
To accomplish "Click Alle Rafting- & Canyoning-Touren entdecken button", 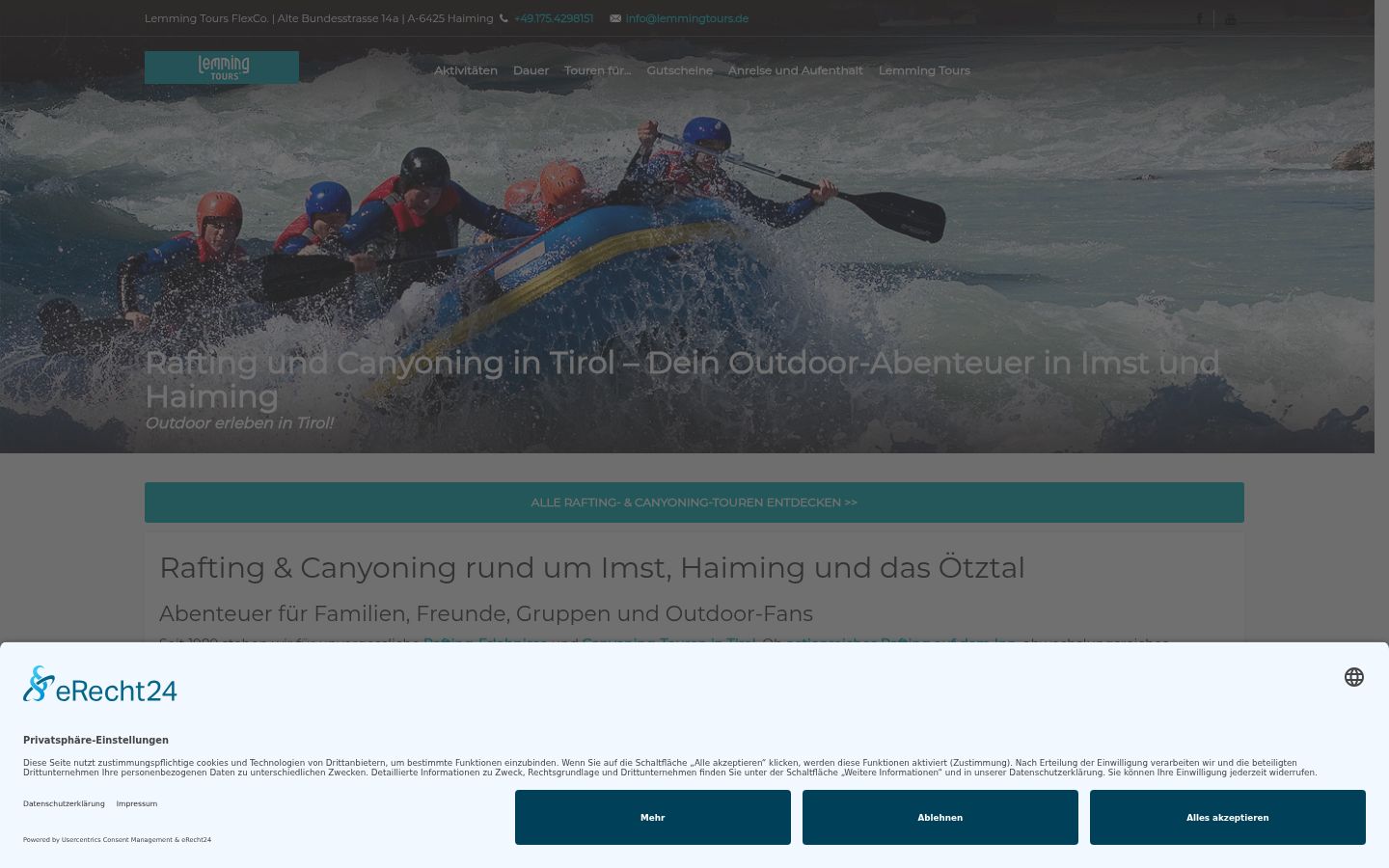I will (x=694, y=502).
